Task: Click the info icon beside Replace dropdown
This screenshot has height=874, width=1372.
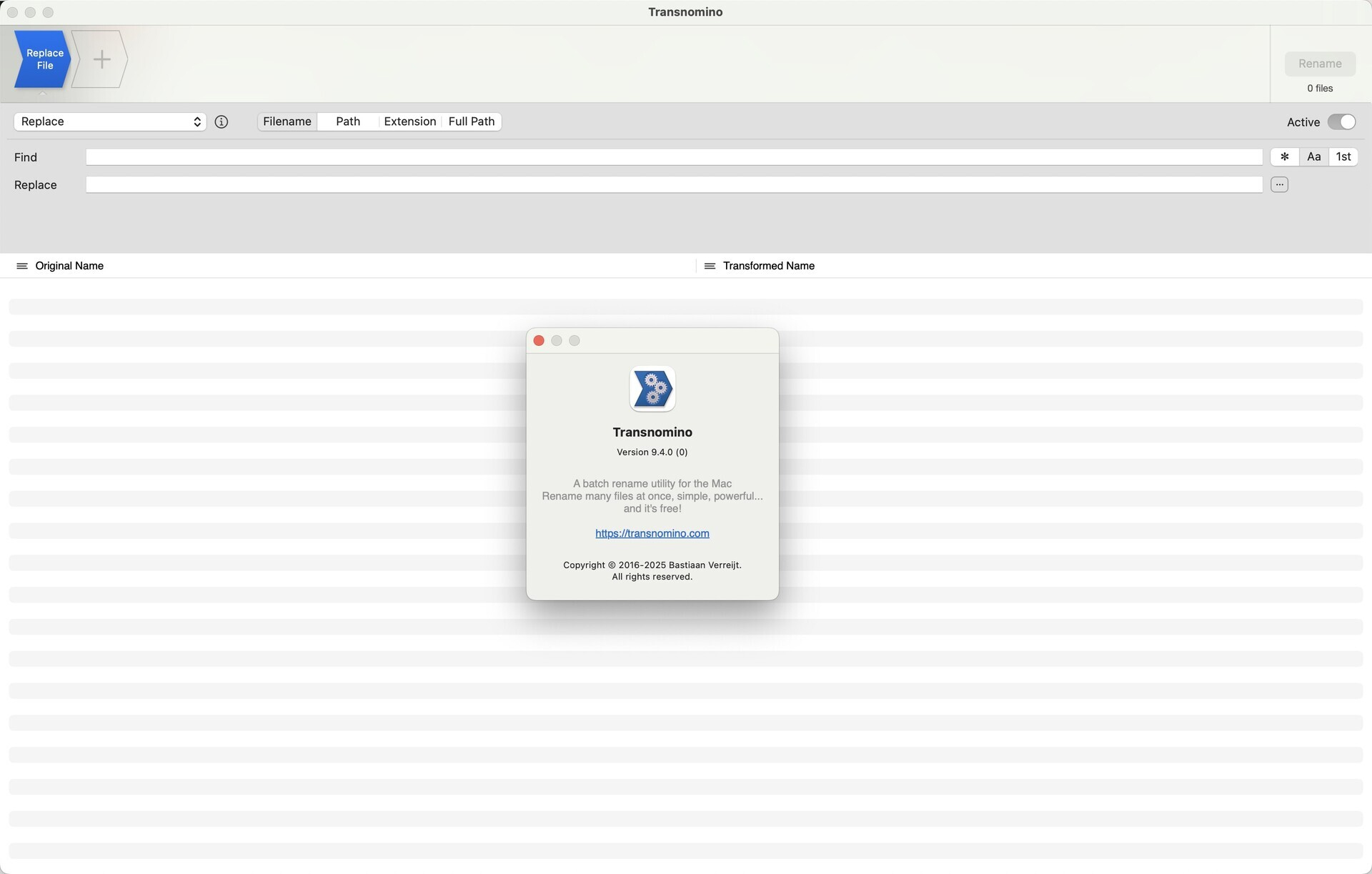Action: tap(222, 122)
